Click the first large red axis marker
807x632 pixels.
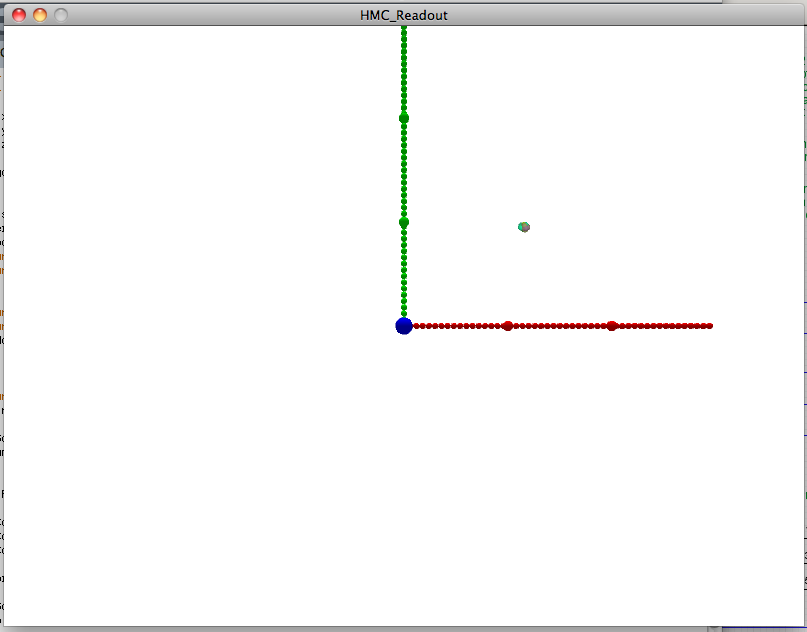tap(508, 326)
